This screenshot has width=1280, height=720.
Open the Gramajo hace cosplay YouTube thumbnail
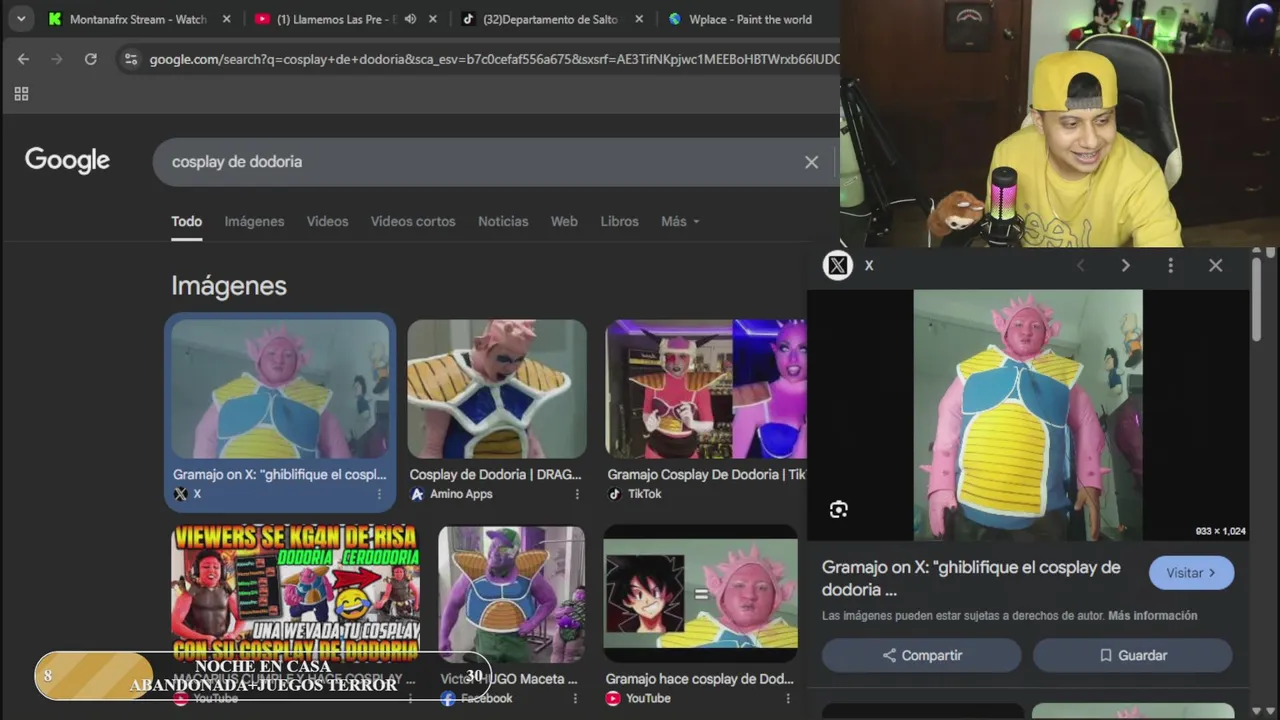[x=701, y=594]
